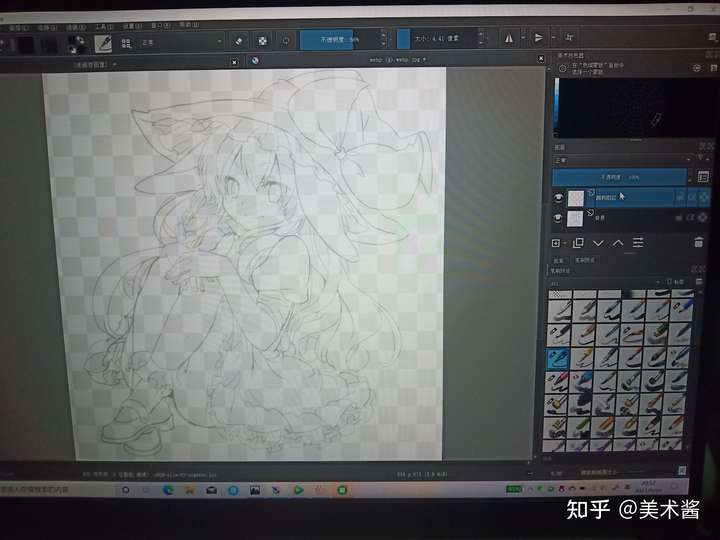Toggle eraser mode in the toolbar
Screen dimensions: 720x540
point(239,41)
